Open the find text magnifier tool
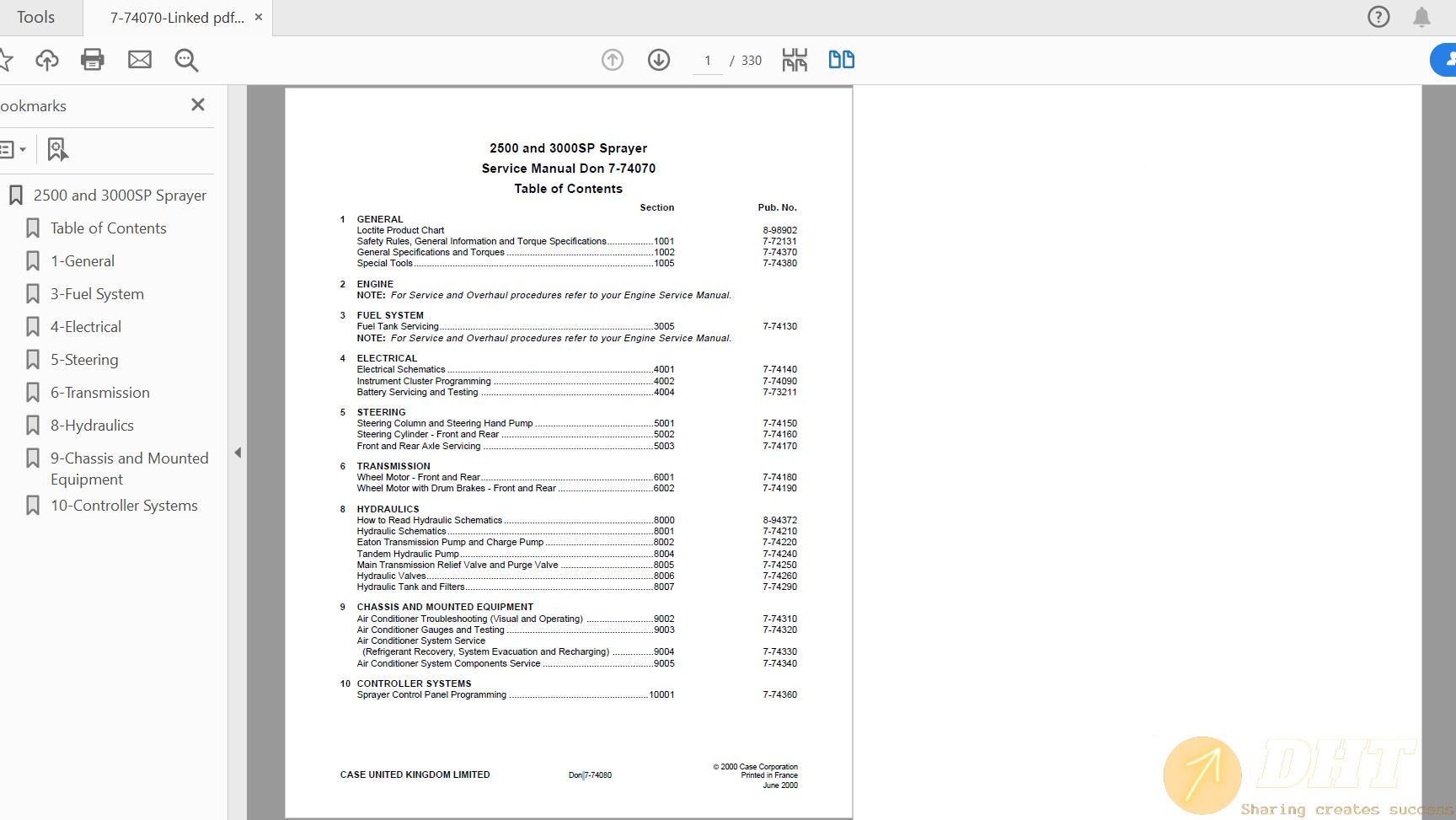Image resolution: width=1456 pixels, height=820 pixels. coord(186,60)
